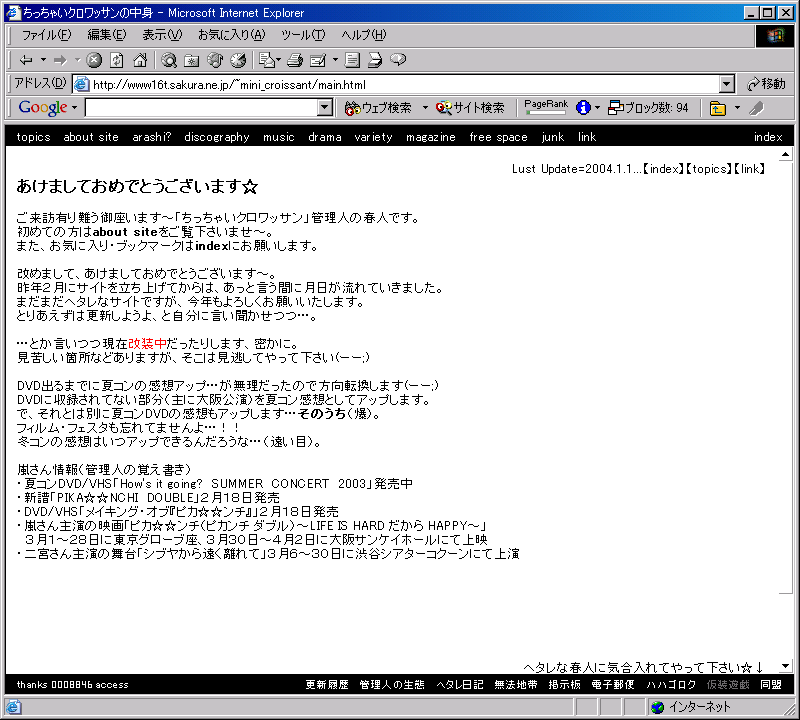Image resolution: width=800 pixels, height=720 pixels.
Task: Expand the page info dropdown arrow
Action: (597, 108)
